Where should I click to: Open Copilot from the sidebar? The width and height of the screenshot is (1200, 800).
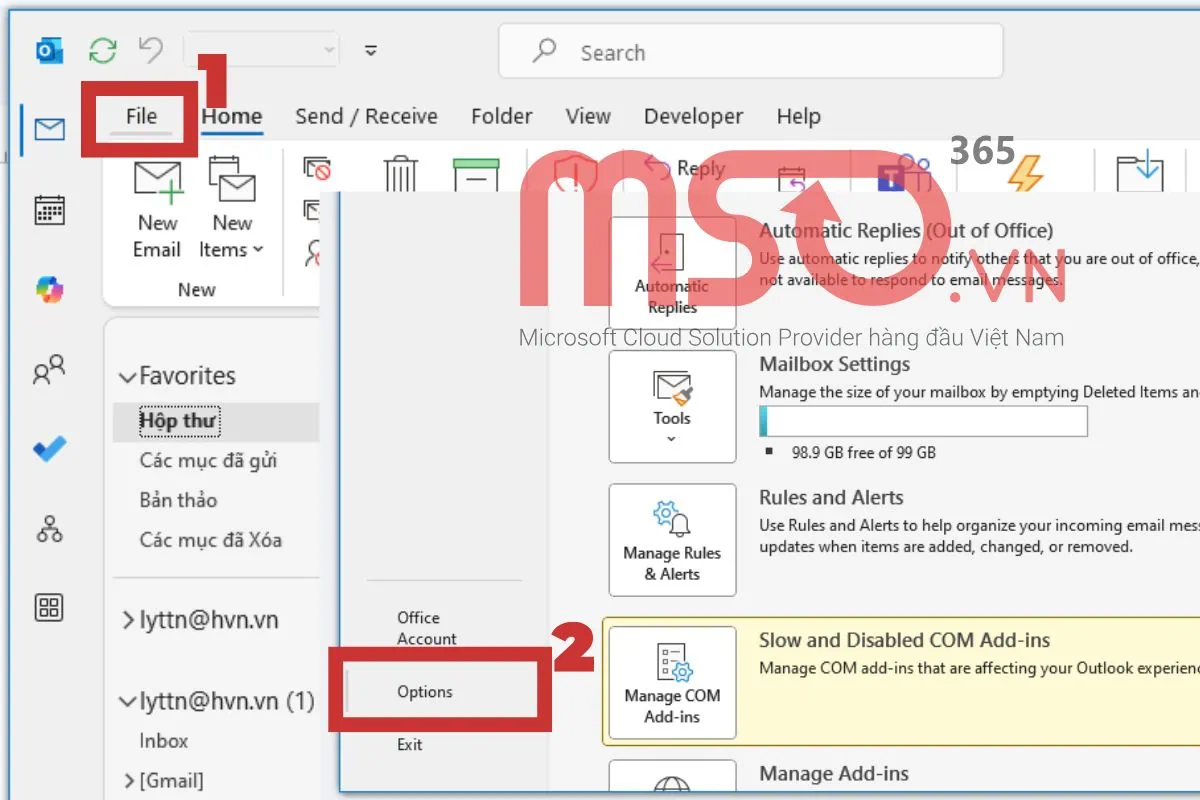coord(48,290)
